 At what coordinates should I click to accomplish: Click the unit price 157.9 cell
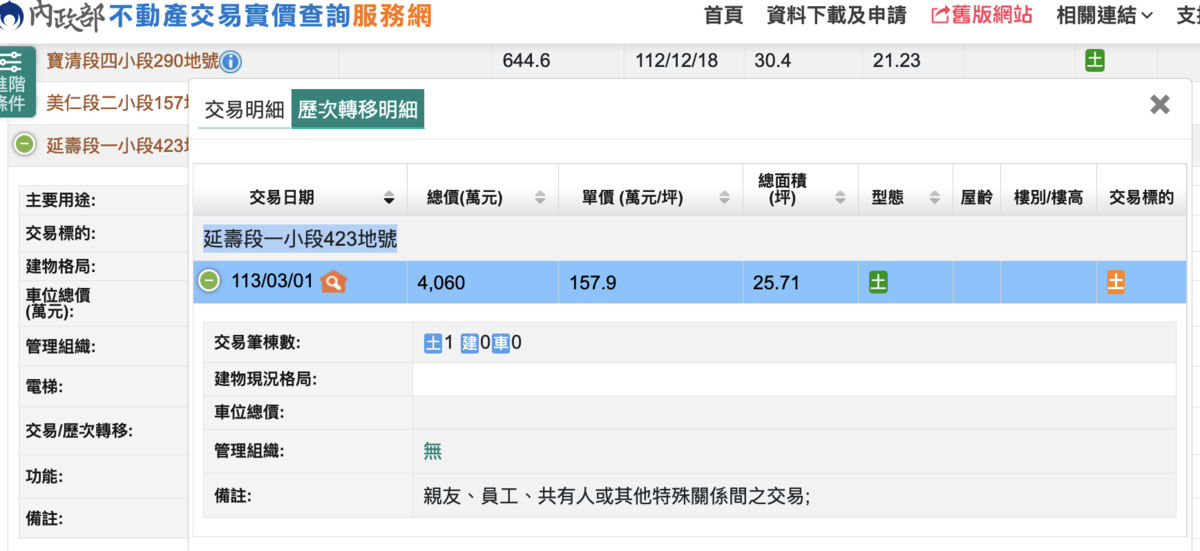click(649, 282)
